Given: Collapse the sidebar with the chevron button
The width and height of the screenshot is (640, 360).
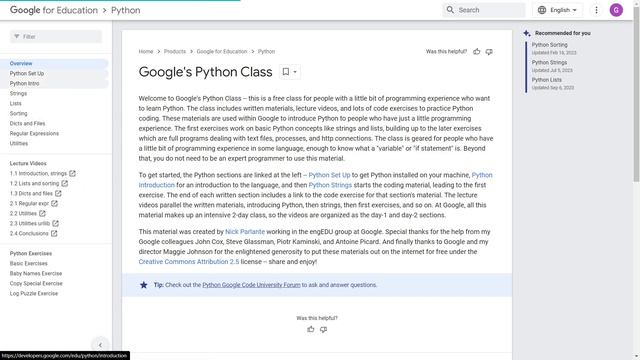Looking at the screenshot, I should (100, 345).
